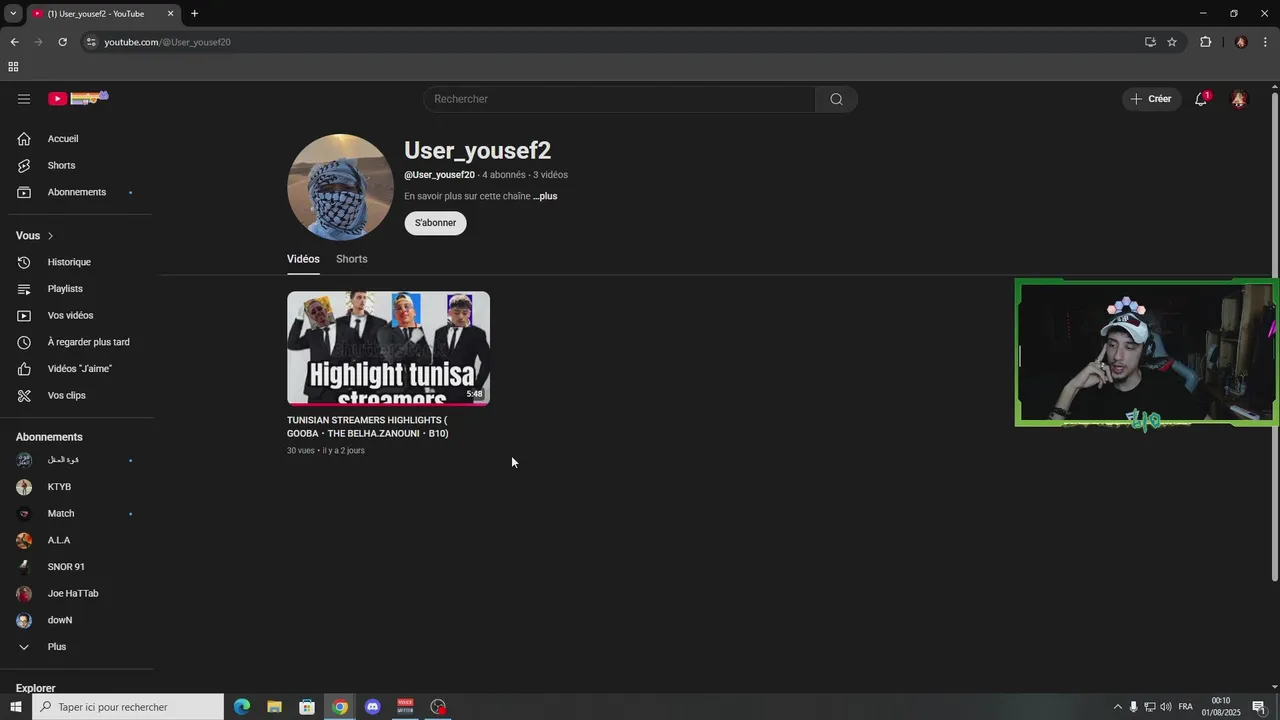This screenshot has width=1280, height=720.
Task: Click the À regarder plus tard icon
Action: point(24,342)
